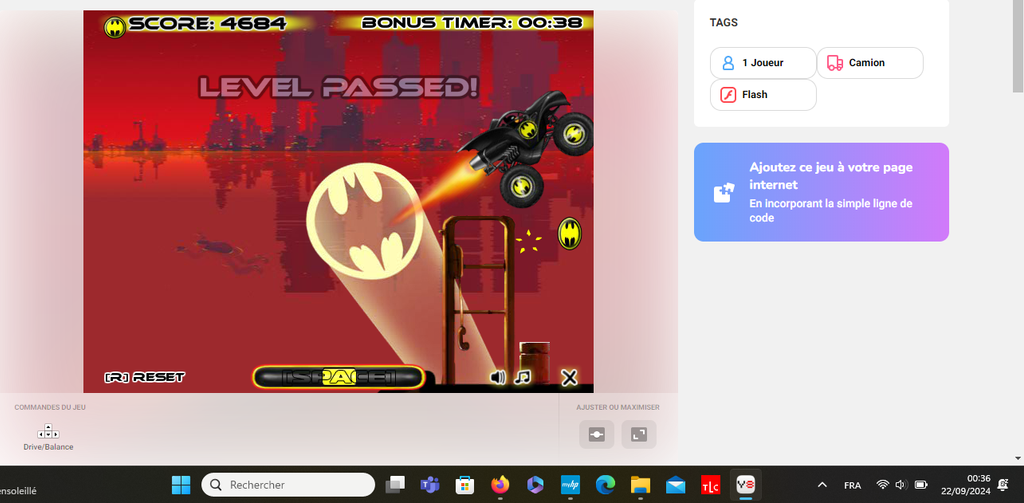Click the bat emblem next to score
Screen dimensions: 1024x503
click(x=115, y=27)
